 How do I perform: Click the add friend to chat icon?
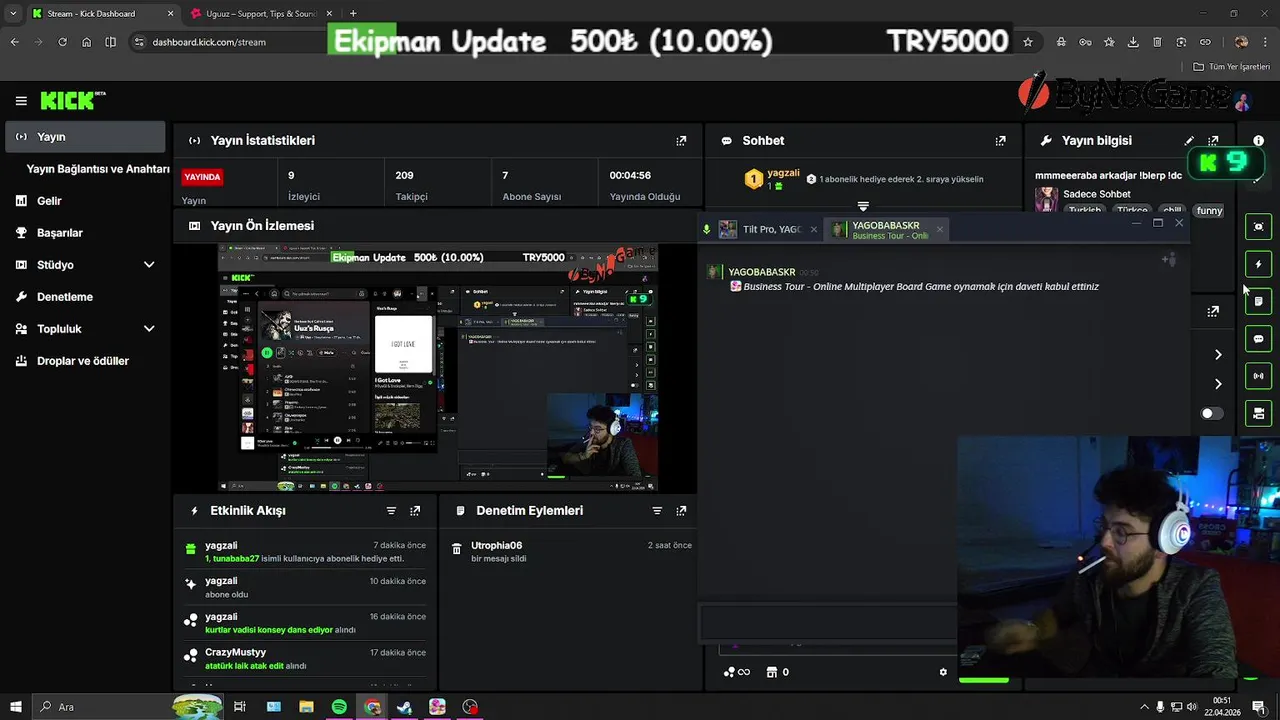point(1168,260)
